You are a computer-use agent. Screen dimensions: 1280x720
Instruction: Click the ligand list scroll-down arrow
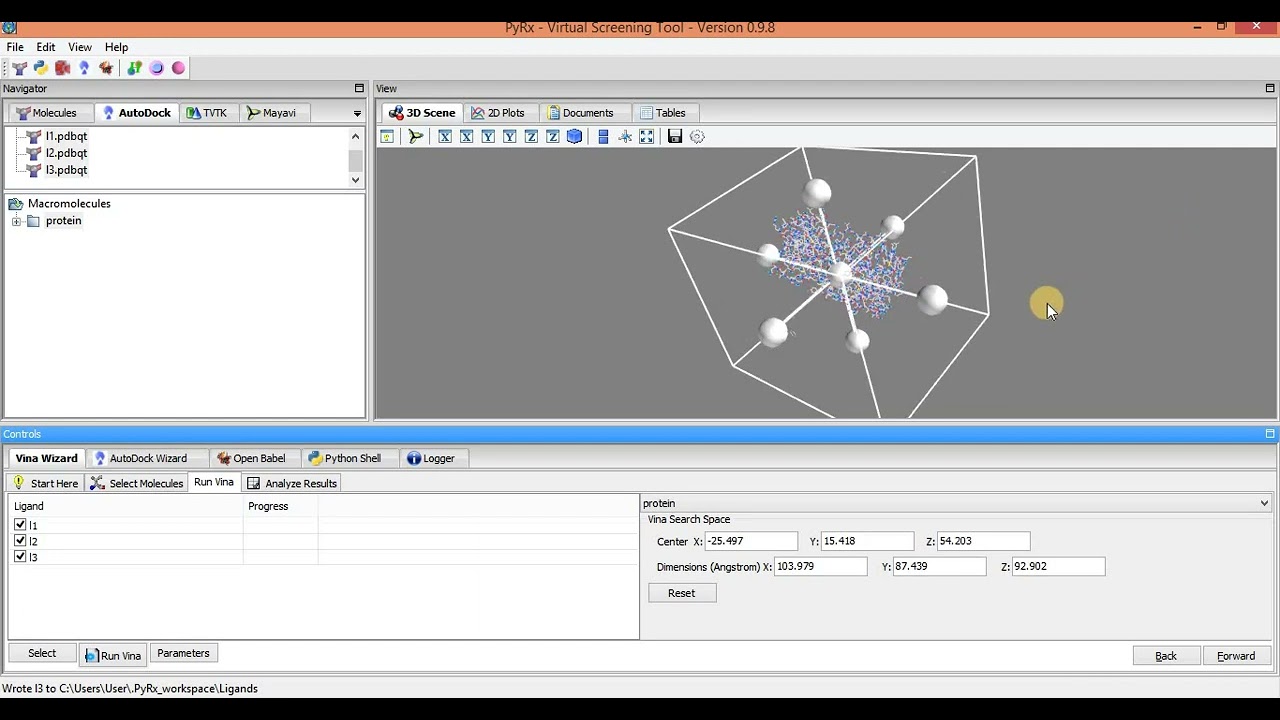[355, 180]
